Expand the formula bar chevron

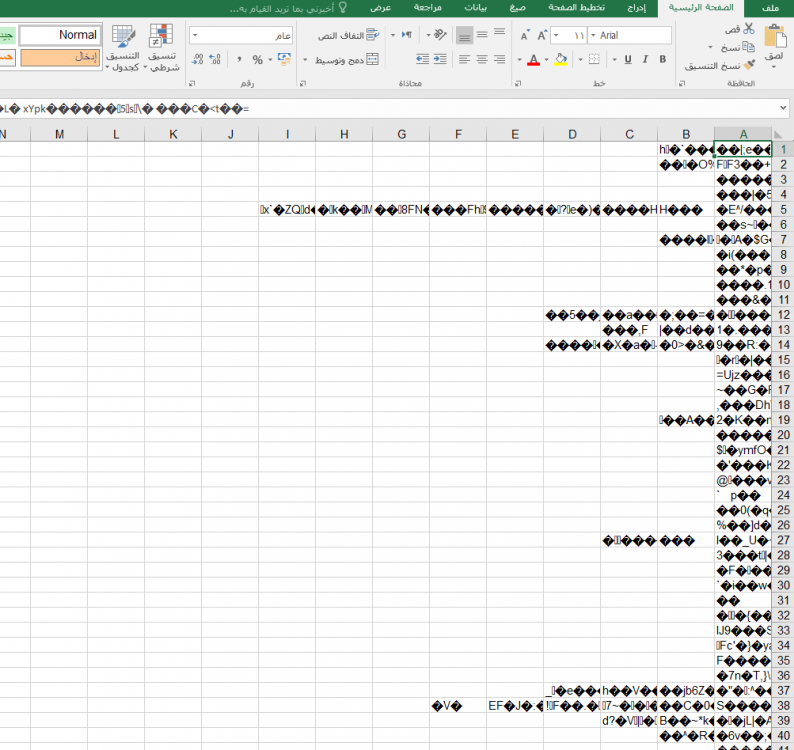click(783, 108)
